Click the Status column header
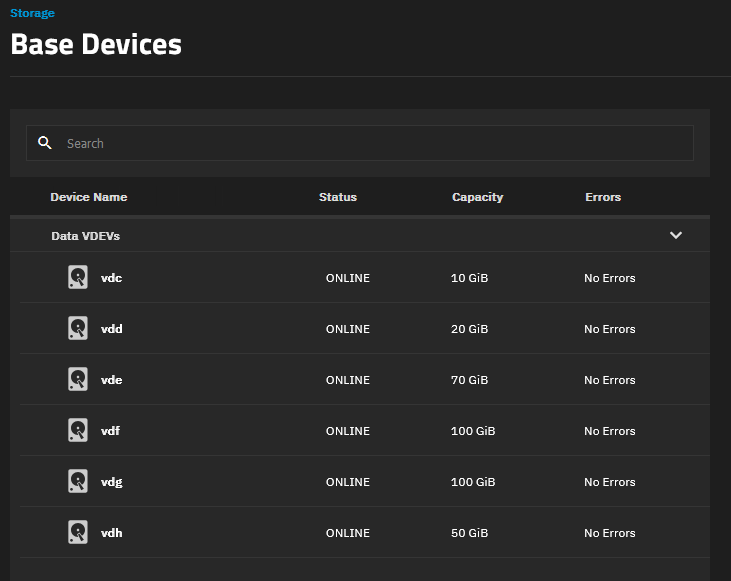Image resolution: width=731 pixels, height=581 pixels. click(x=338, y=197)
